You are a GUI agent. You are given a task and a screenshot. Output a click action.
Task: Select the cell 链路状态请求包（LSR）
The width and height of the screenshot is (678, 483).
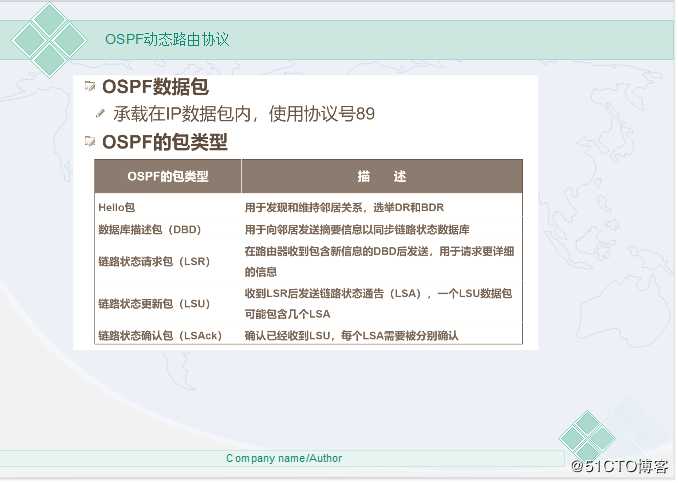tap(154, 262)
